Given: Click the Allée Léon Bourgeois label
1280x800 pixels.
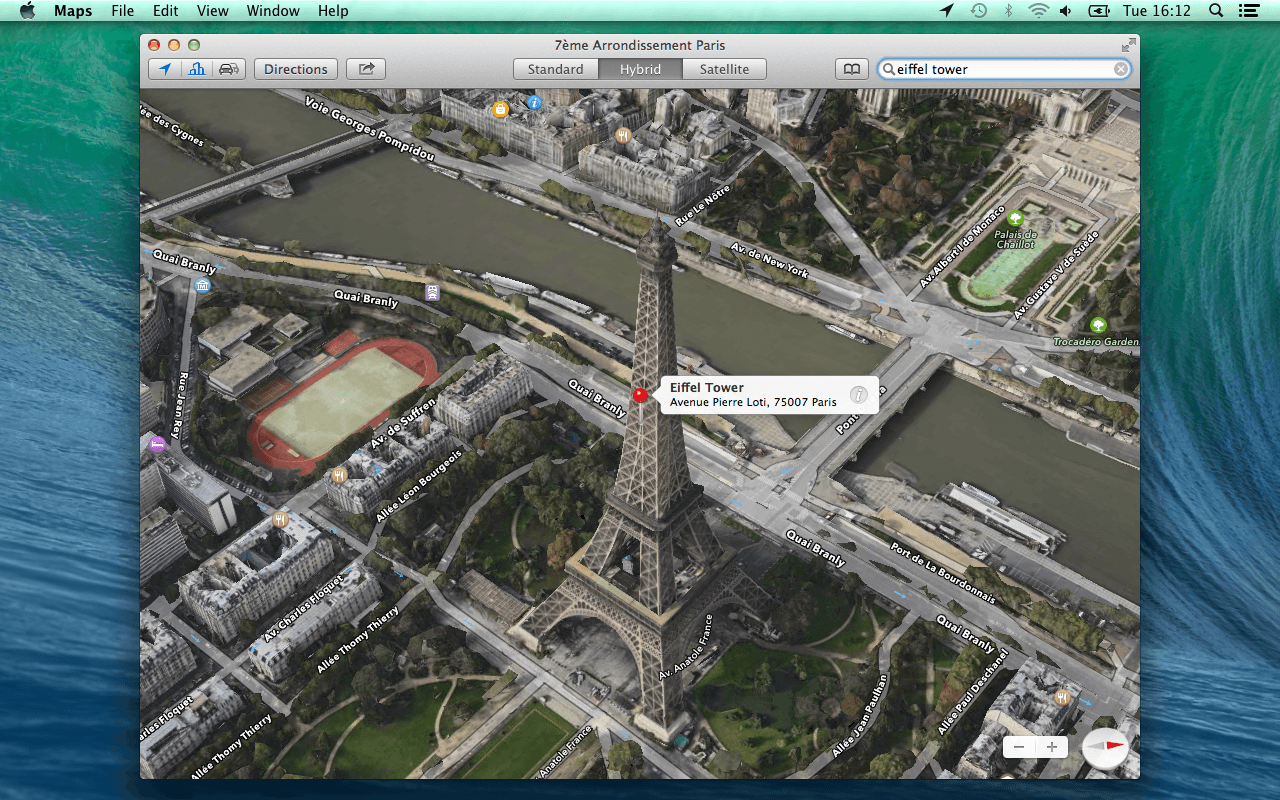Looking at the screenshot, I should point(417,485).
